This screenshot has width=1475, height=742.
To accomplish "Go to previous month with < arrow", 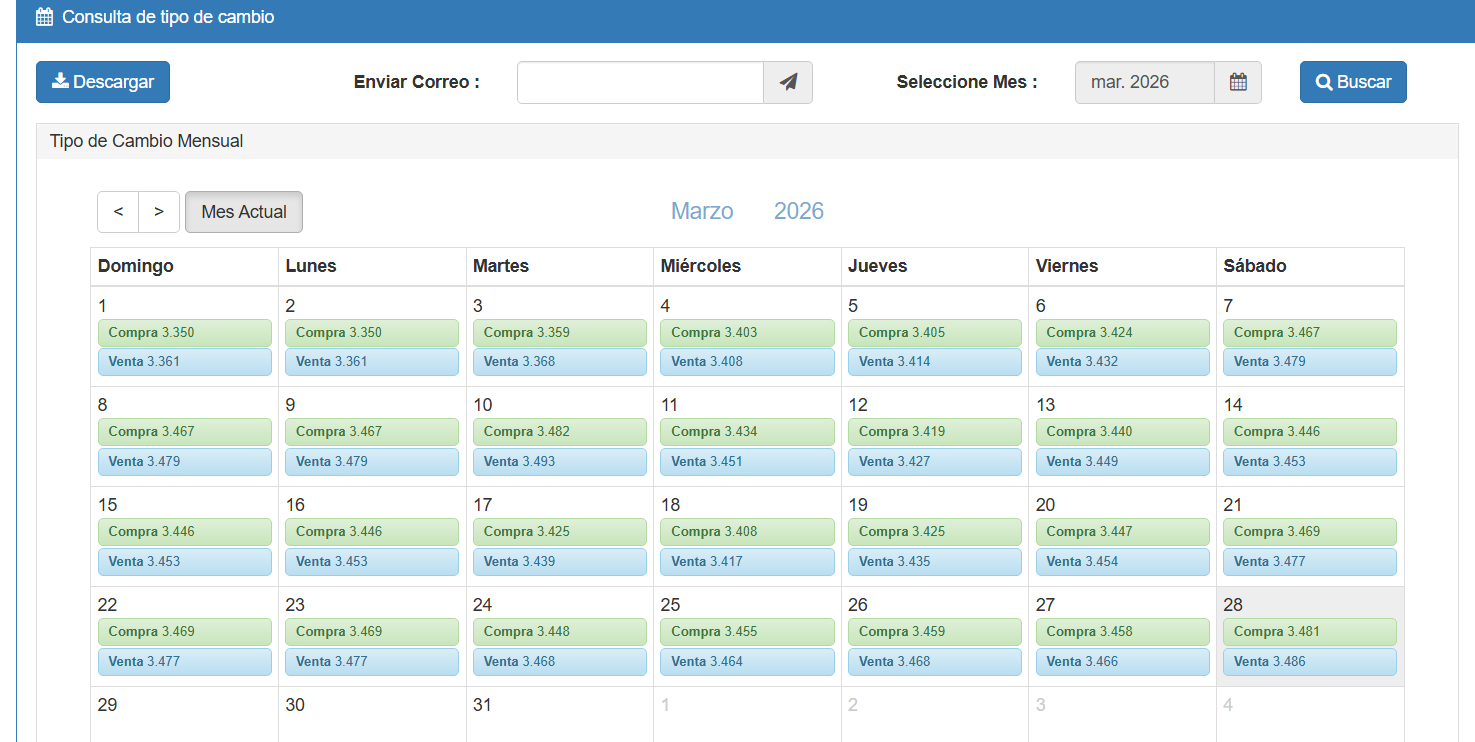I will pyautogui.click(x=118, y=212).
